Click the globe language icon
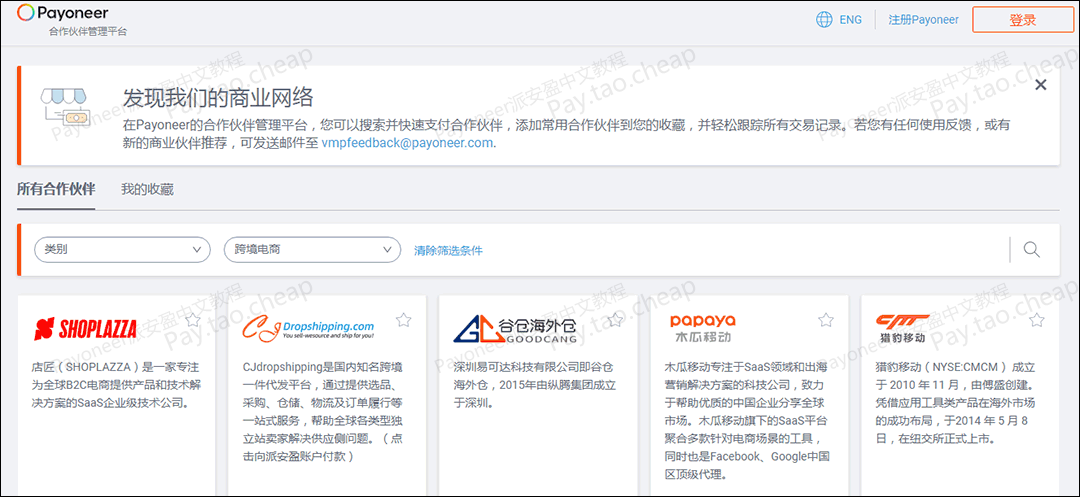 824,19
